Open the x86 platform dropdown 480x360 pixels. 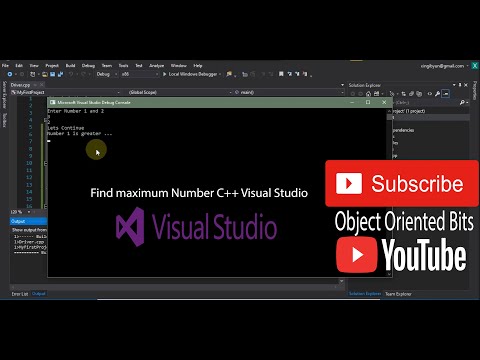[139, 74]
